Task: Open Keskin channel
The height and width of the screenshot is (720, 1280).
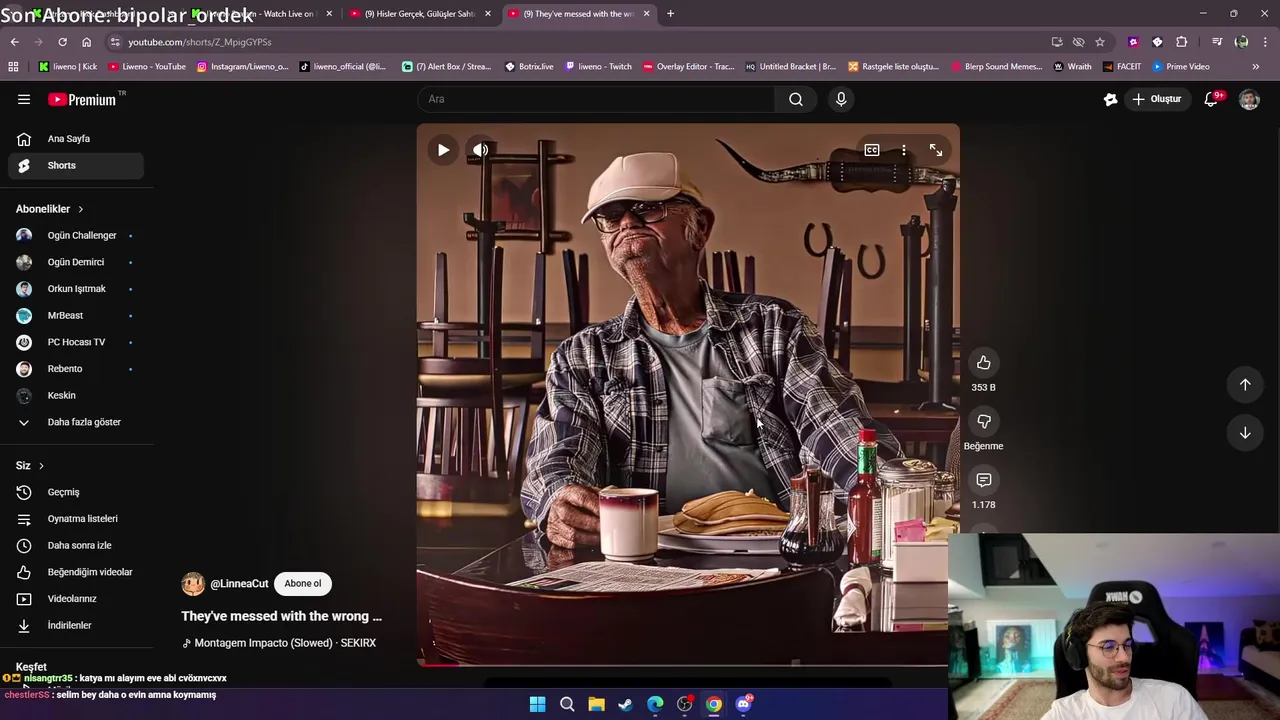Action: pyautogui.click(x=76, y=395)
